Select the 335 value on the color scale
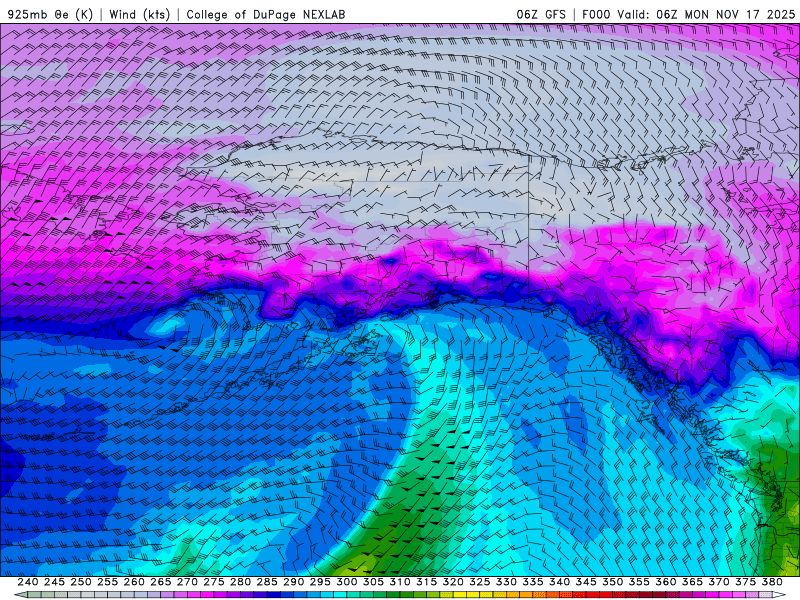Viewport: 800px width, 600px height. [533, 582]
